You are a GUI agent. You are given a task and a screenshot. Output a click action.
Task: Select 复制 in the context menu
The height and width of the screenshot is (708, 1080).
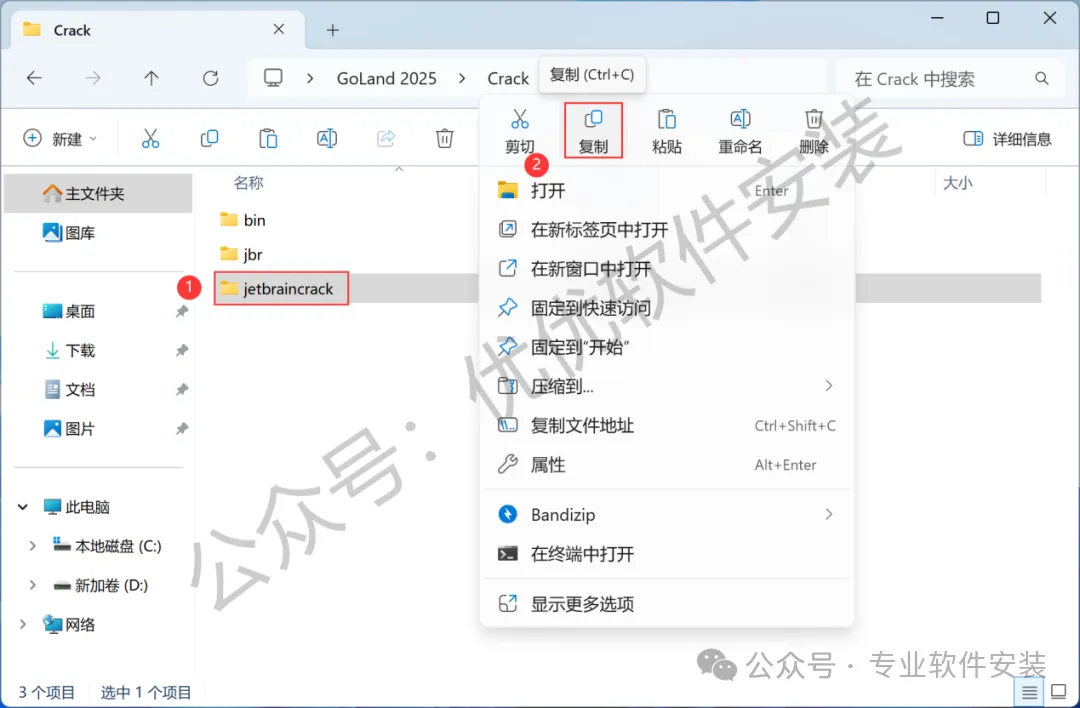point(593,131)
